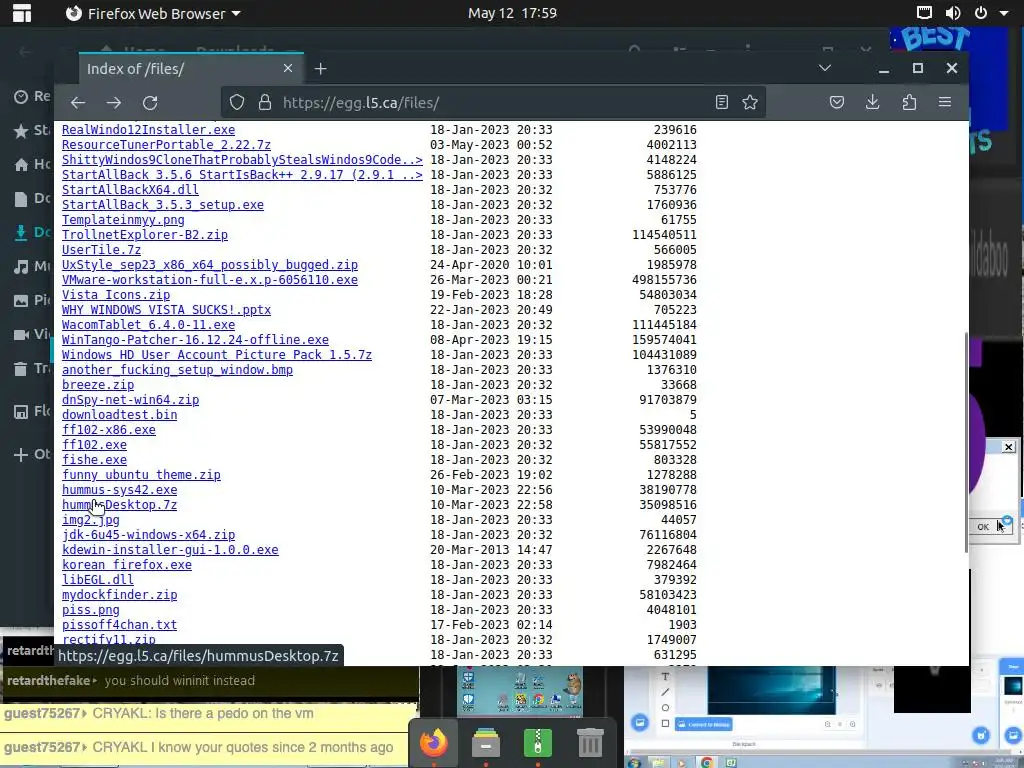Image resolution: width=1024 pixels, height=768 pixels.
Task: Open Pictures in the file manager sidebar
Action: [33, 300]
